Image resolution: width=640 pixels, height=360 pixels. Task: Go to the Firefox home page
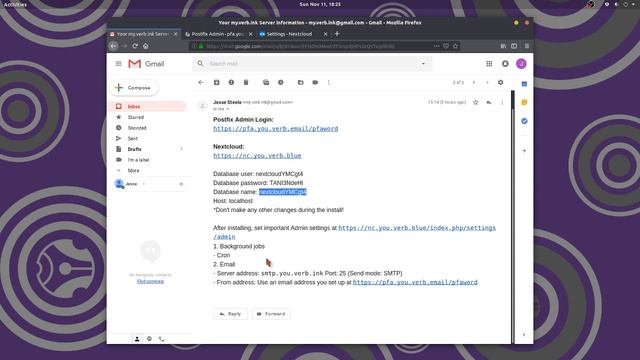click(x=146, y=46)
